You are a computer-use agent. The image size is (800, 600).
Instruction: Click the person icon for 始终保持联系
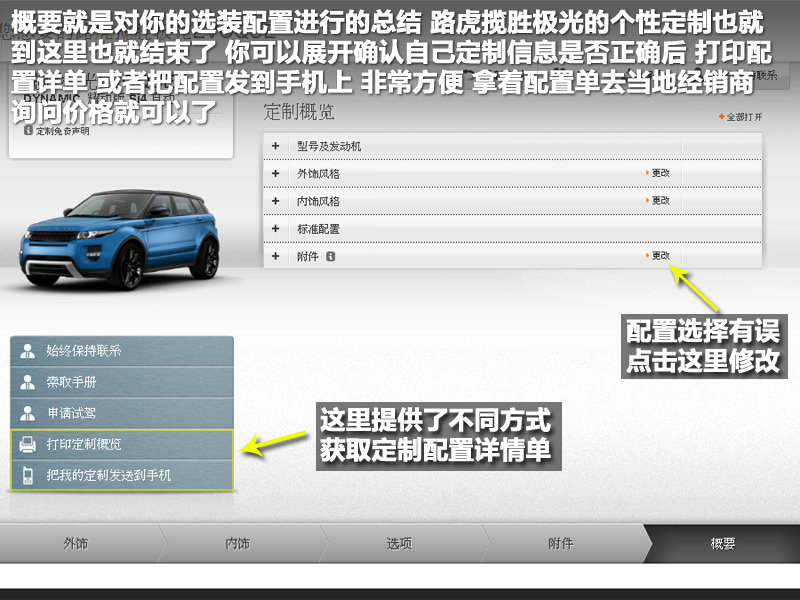(28, 351)
